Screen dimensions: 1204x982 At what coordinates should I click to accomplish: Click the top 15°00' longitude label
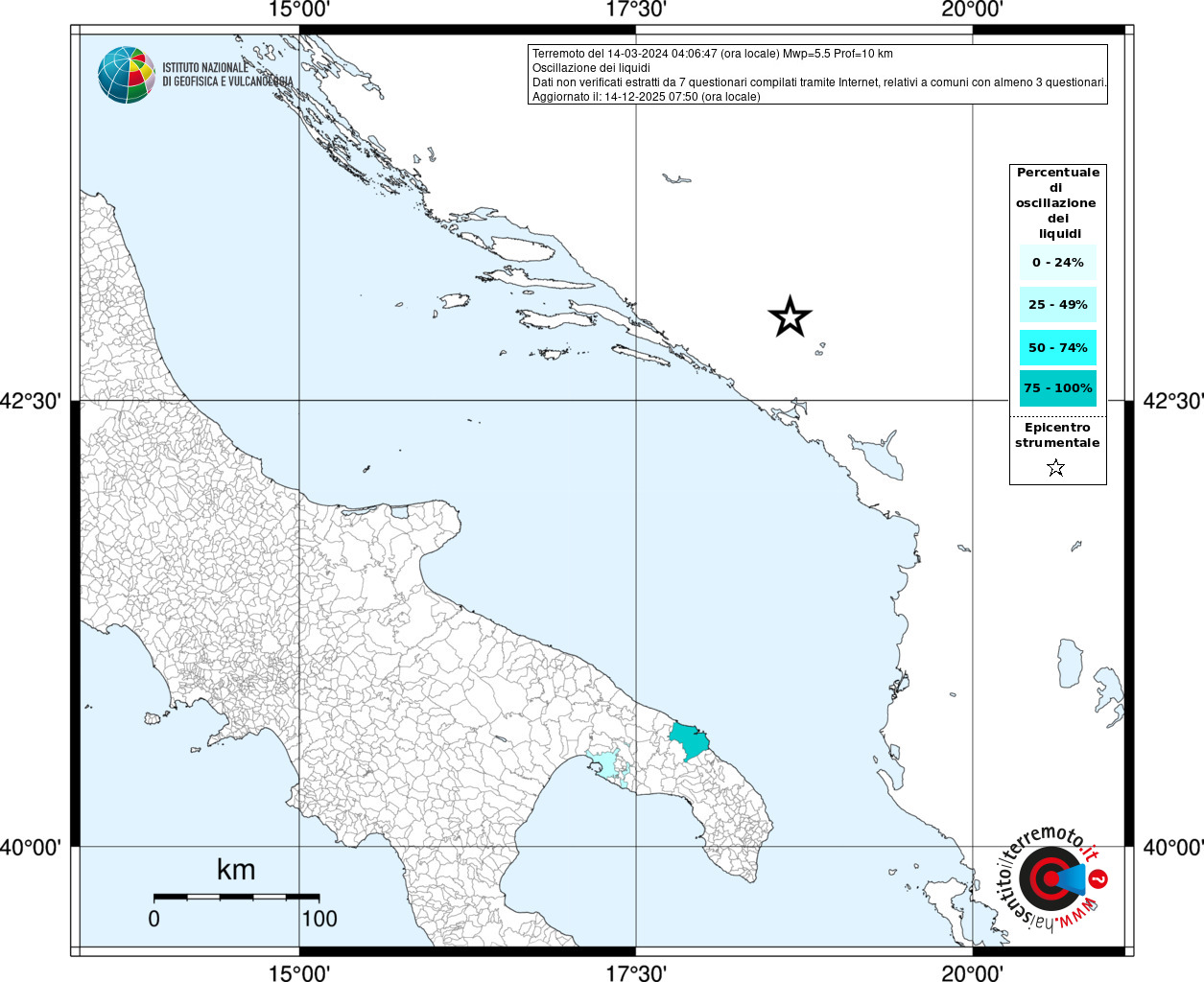pos(299,11)
